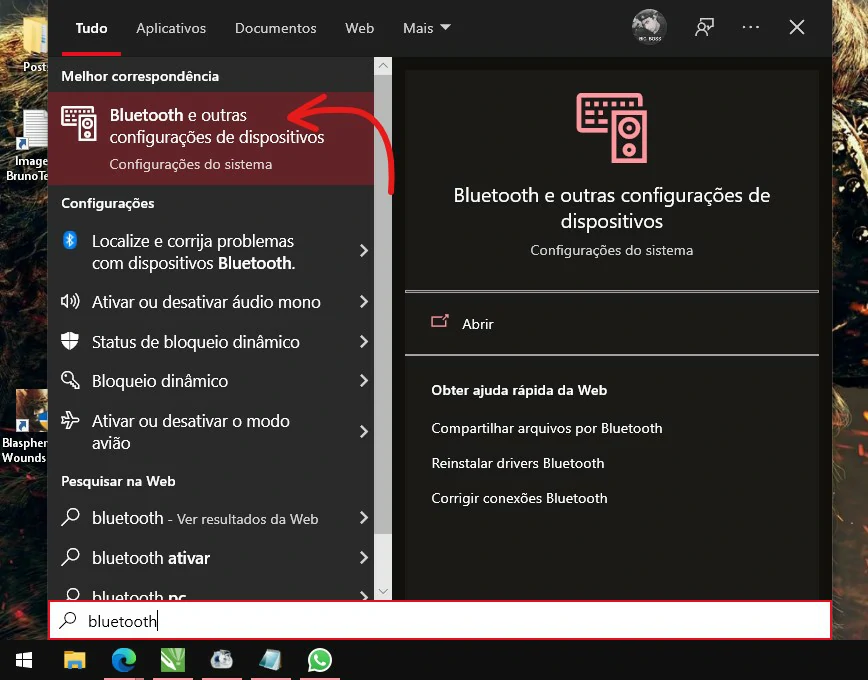Click the shield icon for Status de bloqueio dinâmico
This screenshot has width=868, height=680.
70,341
